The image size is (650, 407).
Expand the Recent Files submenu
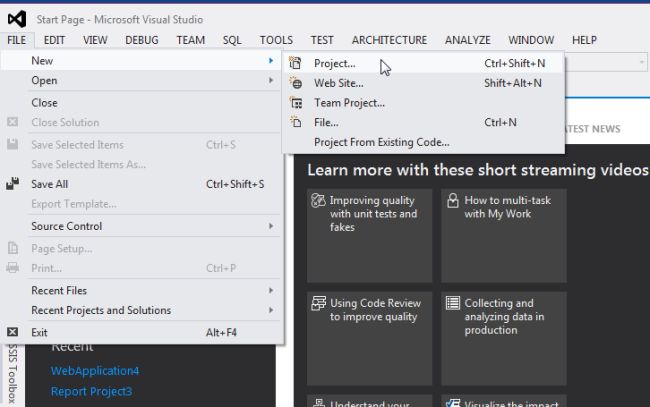[x=270, y=291]
